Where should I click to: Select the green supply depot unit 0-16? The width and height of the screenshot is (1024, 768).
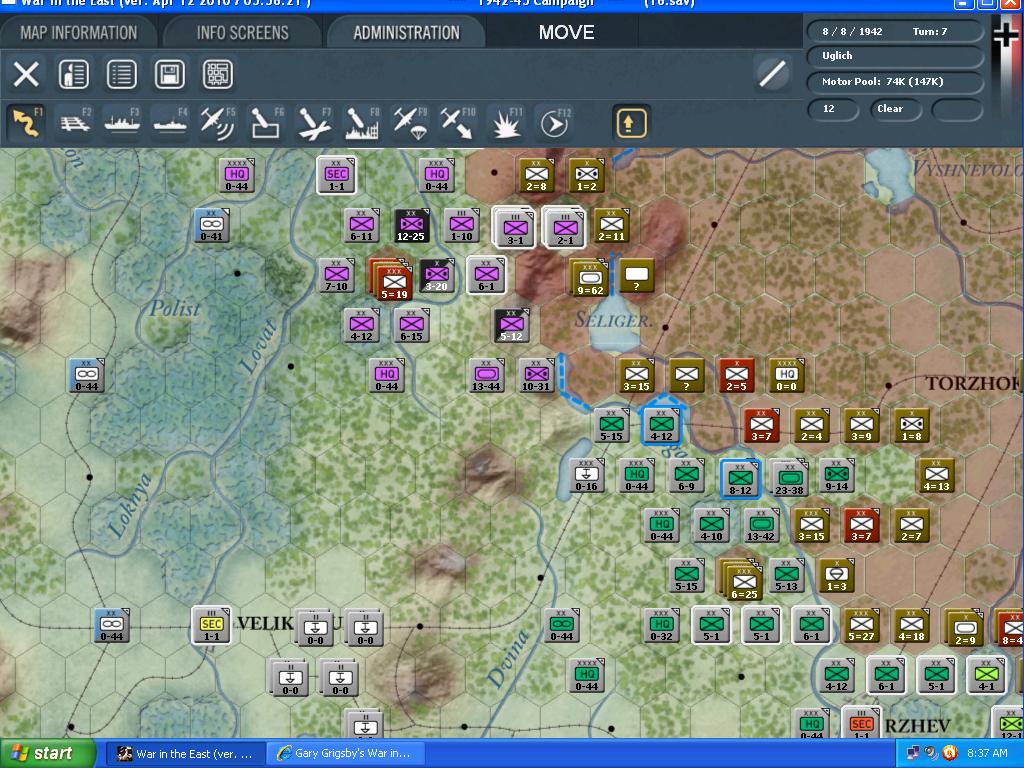pyautogui.click(x=586, y=475)
